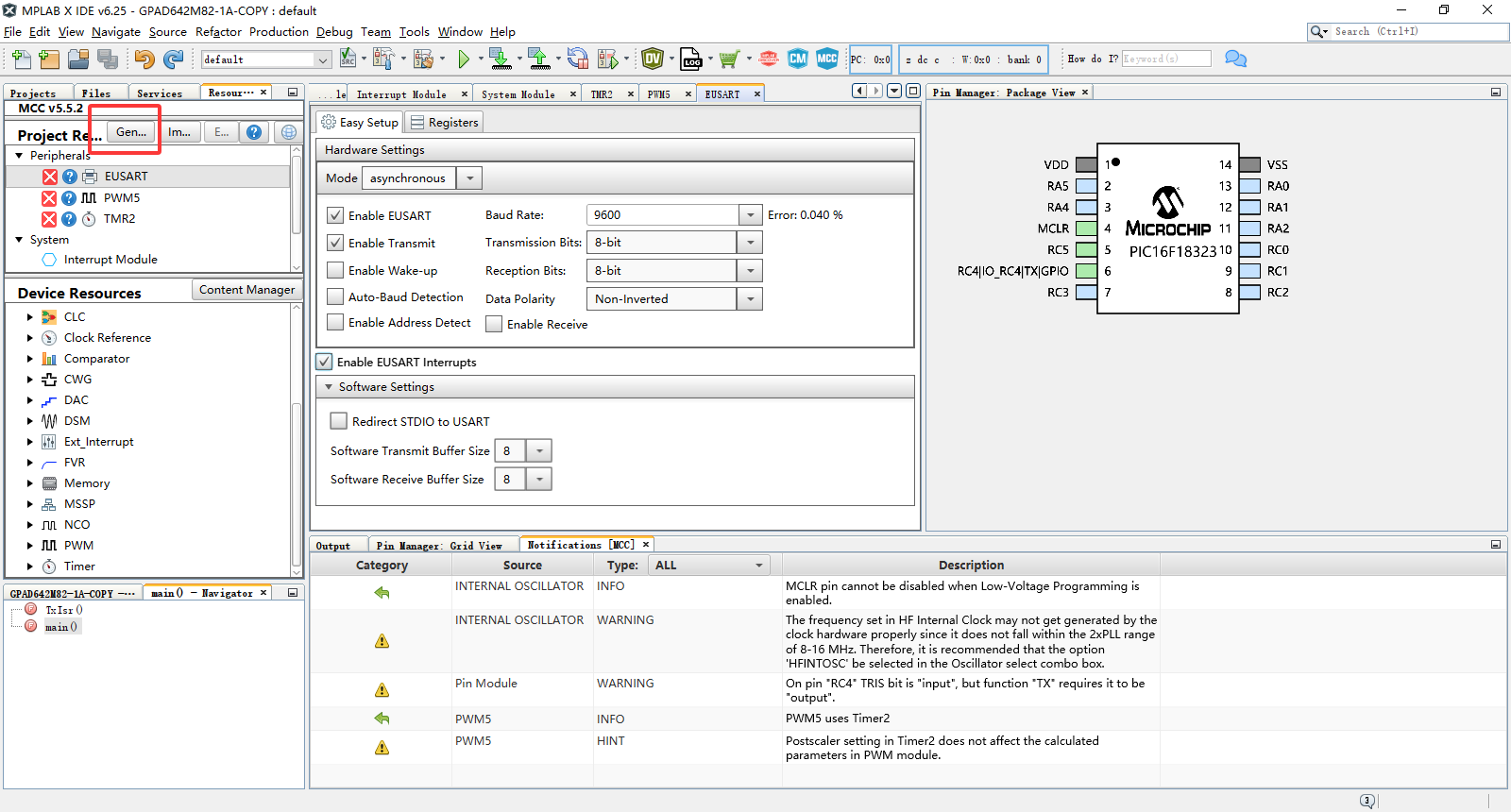This screenshot has width=1511, height=812.
Task: Click the How do I keyword field
Action: click(1166, 59)
